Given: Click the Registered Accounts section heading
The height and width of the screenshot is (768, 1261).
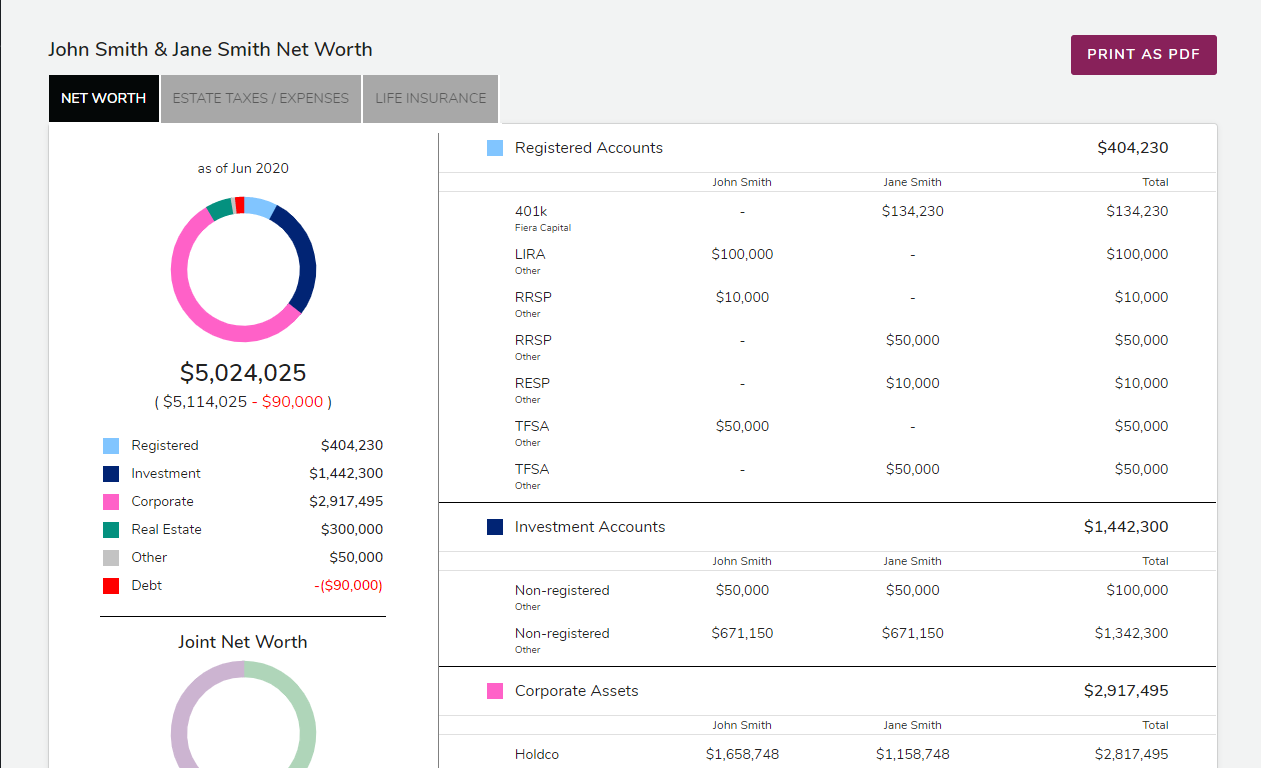Looking at the screenshot, I should (x=589, y=148).
